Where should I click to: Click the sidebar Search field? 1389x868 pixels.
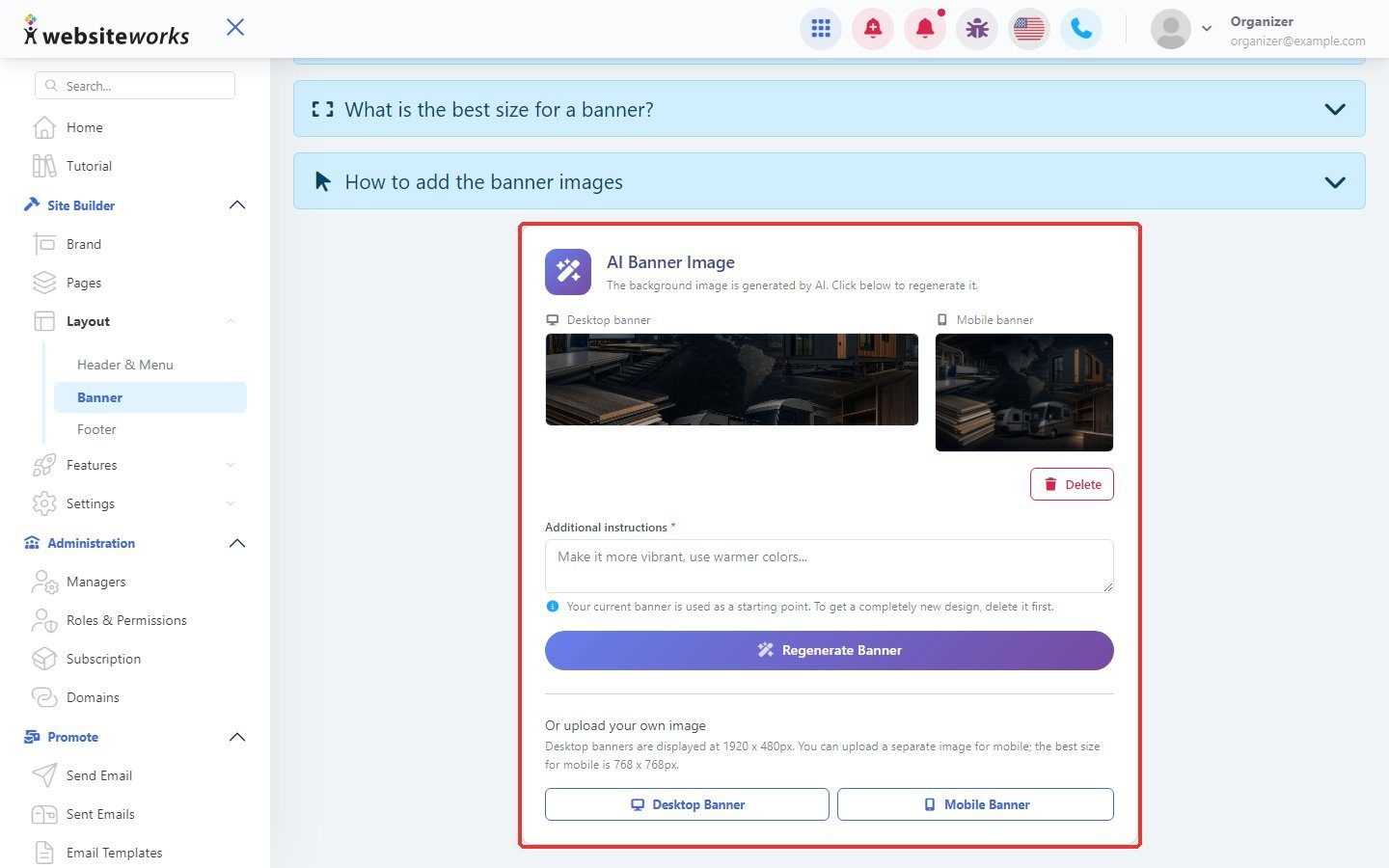pyautogui.click(x=135, y=86)
